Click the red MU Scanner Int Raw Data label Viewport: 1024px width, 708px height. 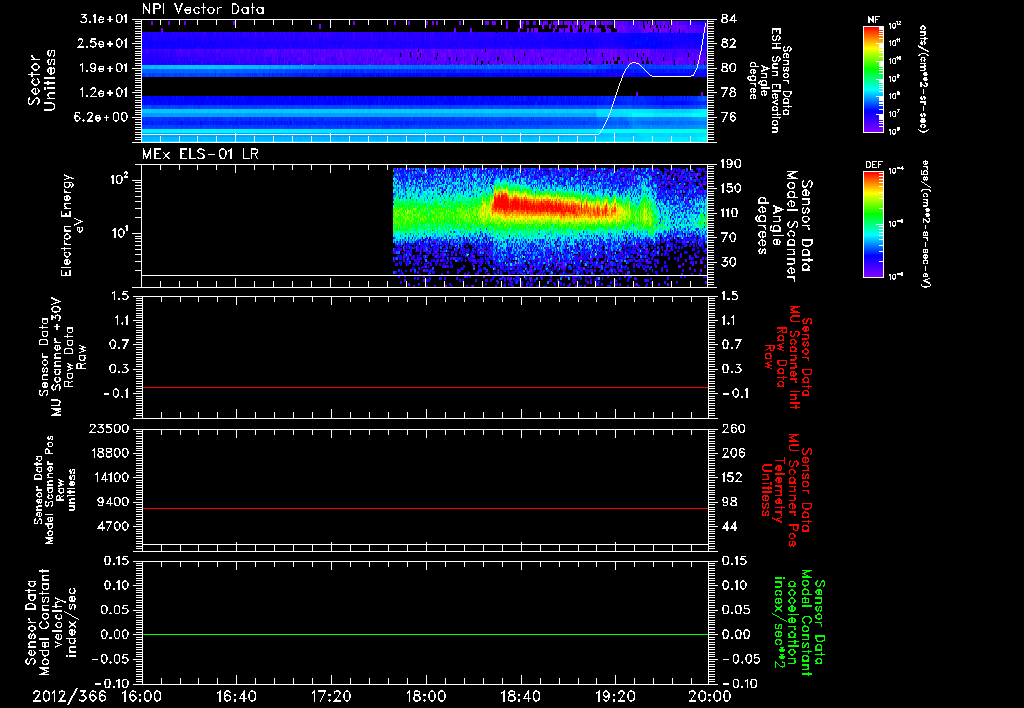[x=786, y=356]
